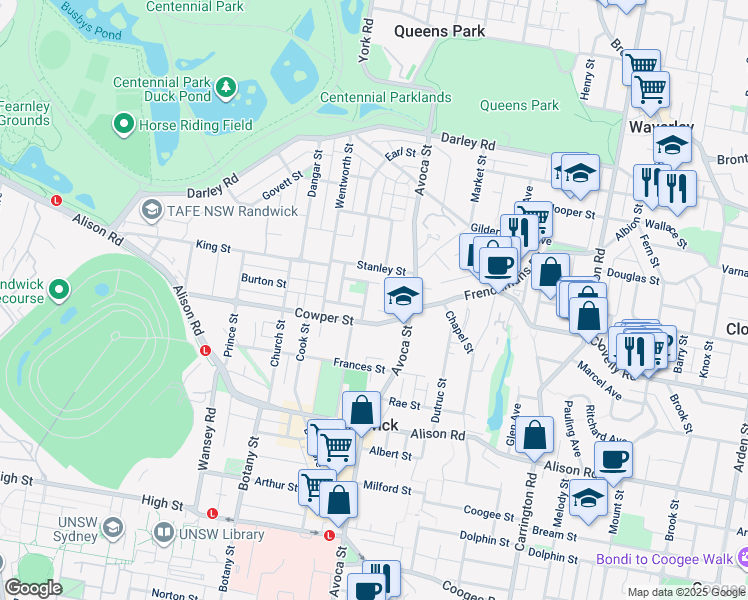This screenshot has height=600, width=748.
Task: Click the Centennial Park Duck Pond tree pin
Action: [226, 88]
